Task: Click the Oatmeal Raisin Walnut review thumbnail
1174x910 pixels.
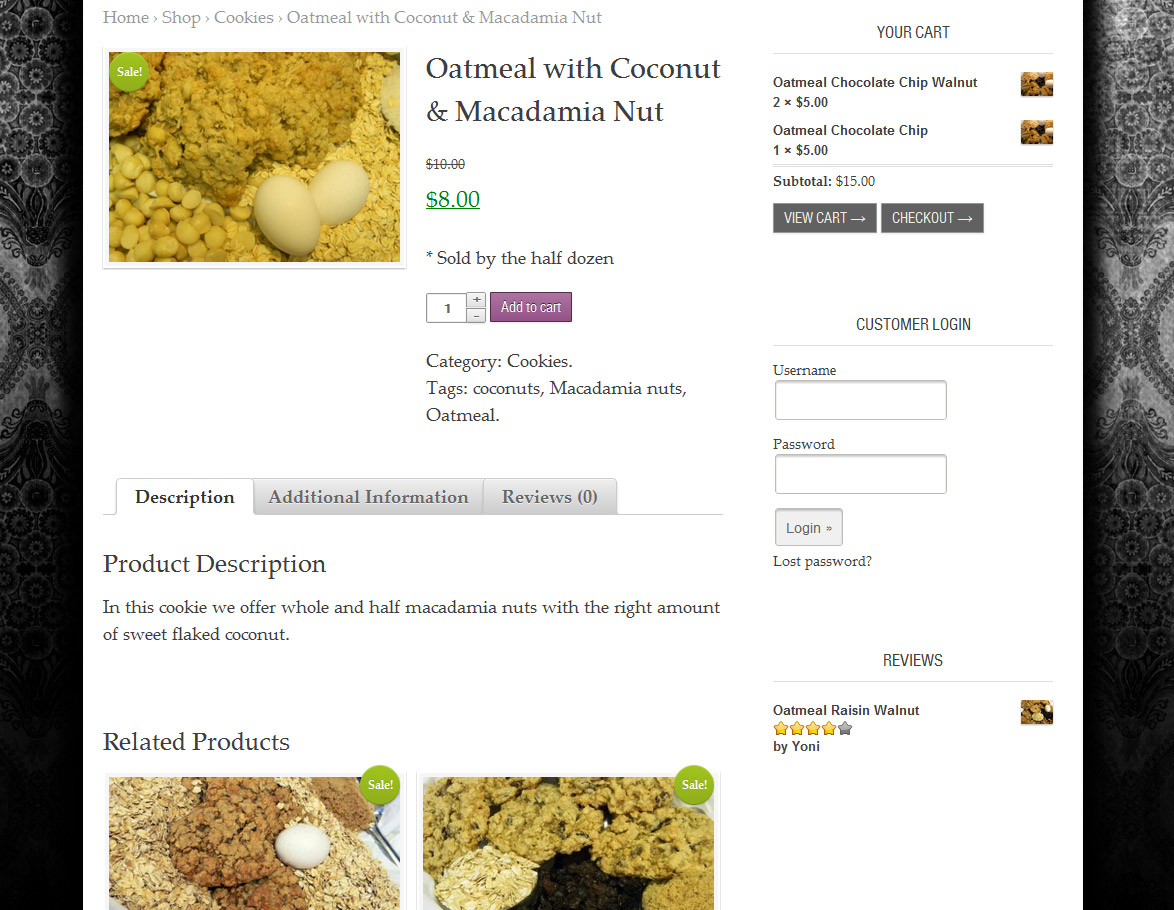Action: tap(1036, 712)
